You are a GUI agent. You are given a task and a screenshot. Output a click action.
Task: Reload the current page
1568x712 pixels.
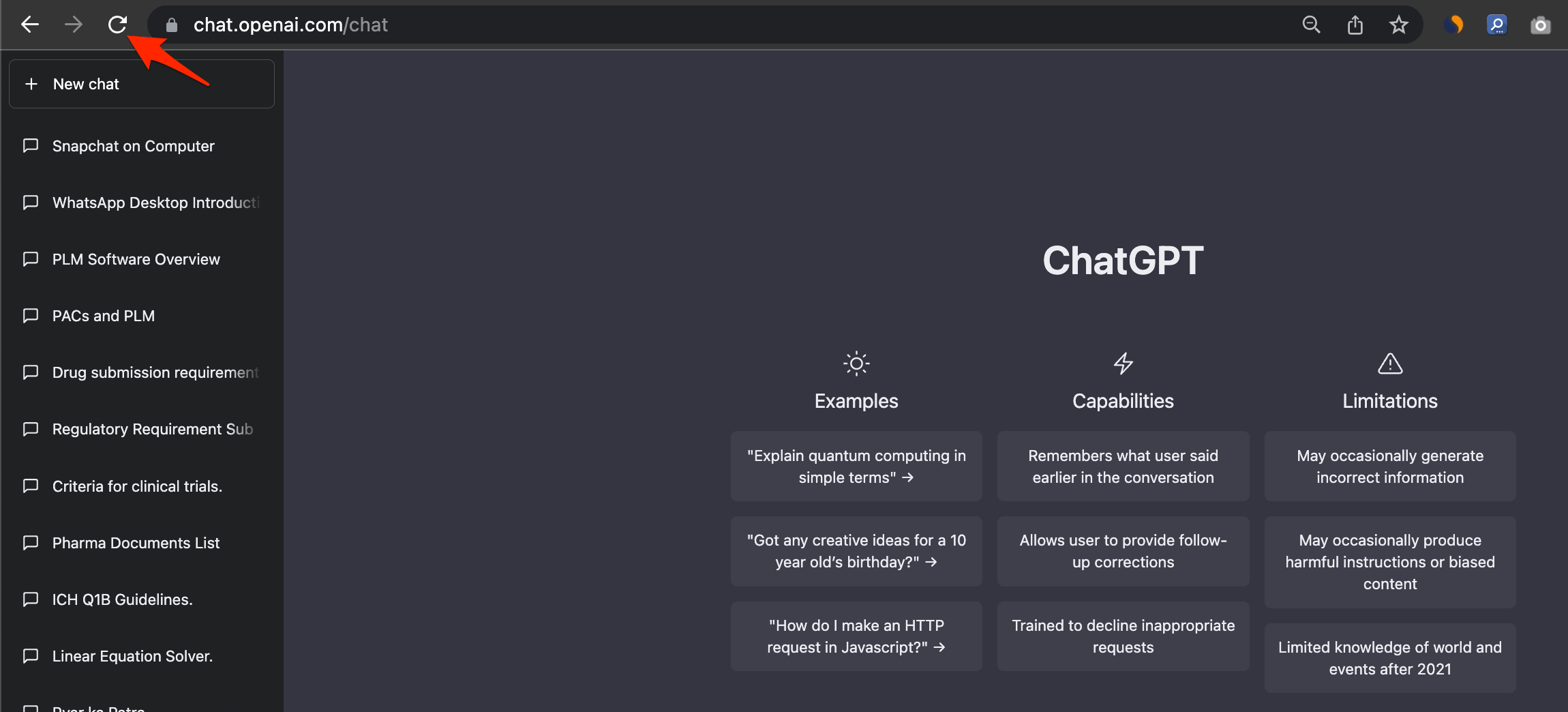coord(117,24)
